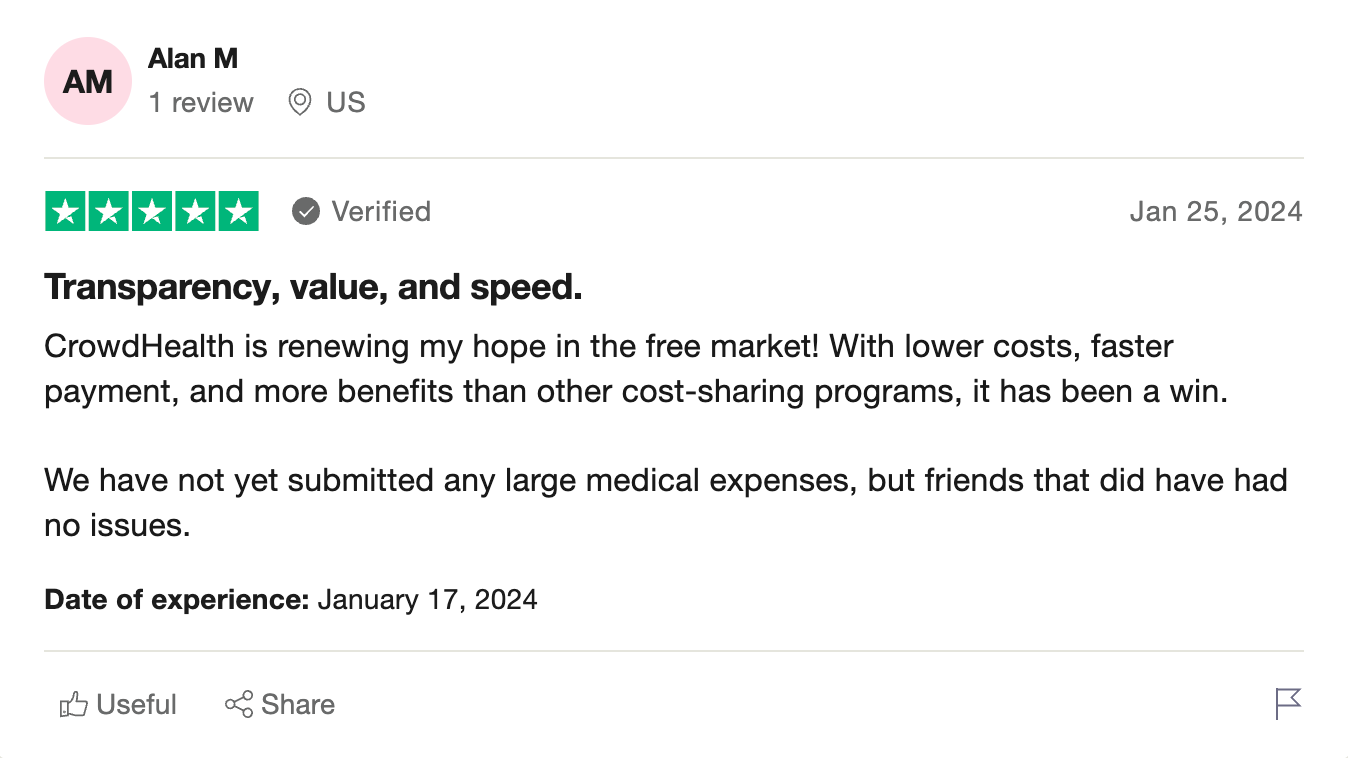Click the location pin icon
The height and width of the screenshot is (758, 1348).
click(x=299, y=102)
